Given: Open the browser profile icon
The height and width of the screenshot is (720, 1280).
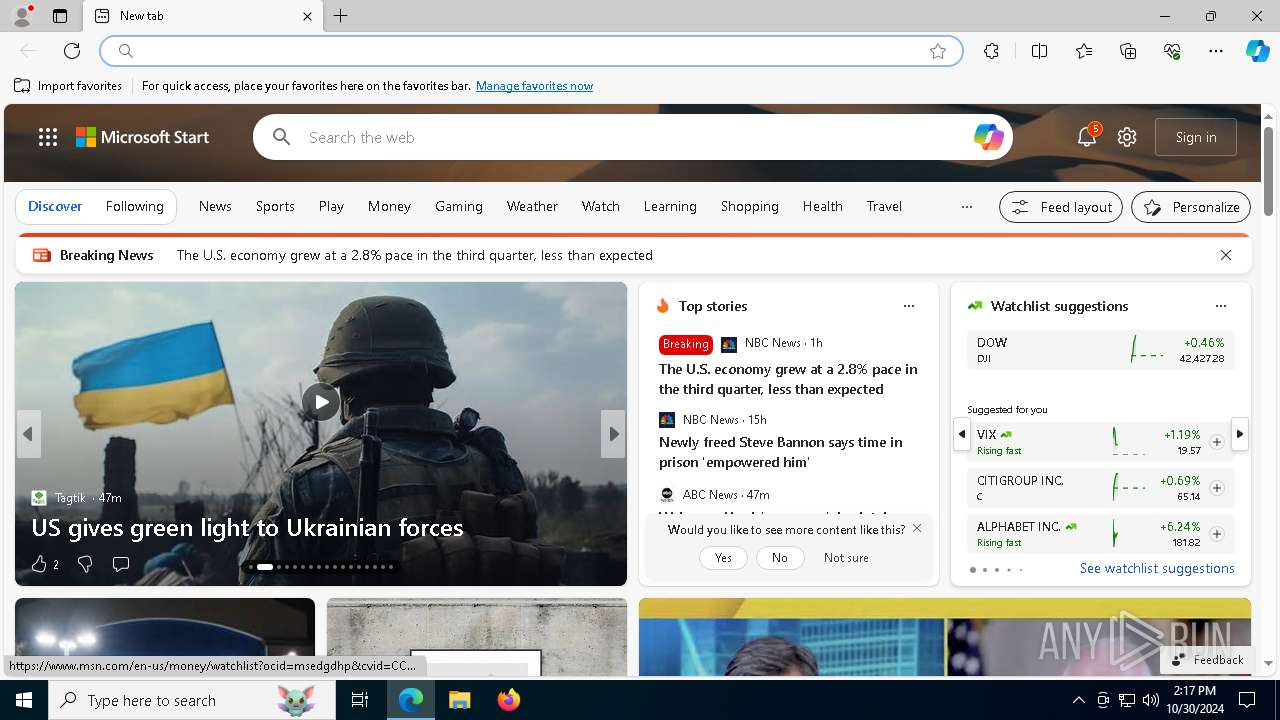Looking at the screenshot, I should pos(21,16).
